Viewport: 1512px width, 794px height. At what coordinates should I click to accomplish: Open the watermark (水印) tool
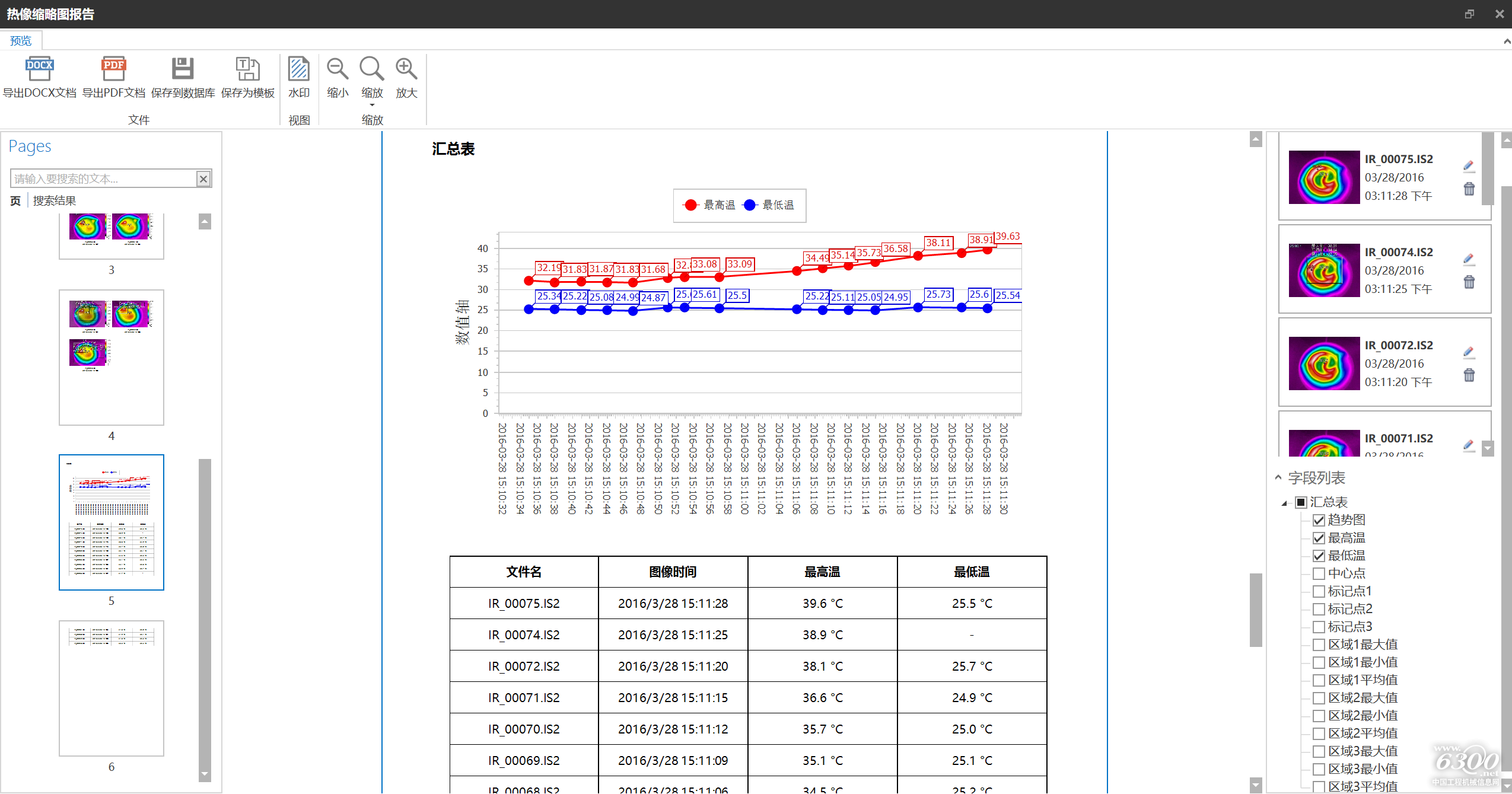[x=299, y=69]
